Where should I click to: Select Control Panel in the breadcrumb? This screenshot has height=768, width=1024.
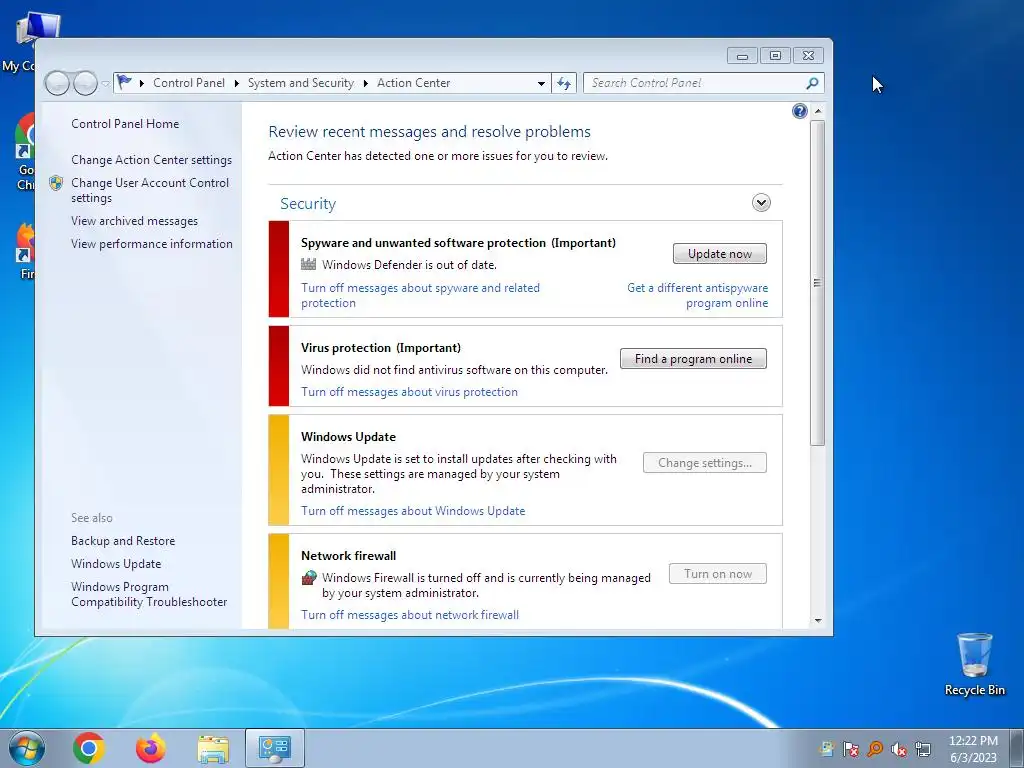(x=189, y=83)
